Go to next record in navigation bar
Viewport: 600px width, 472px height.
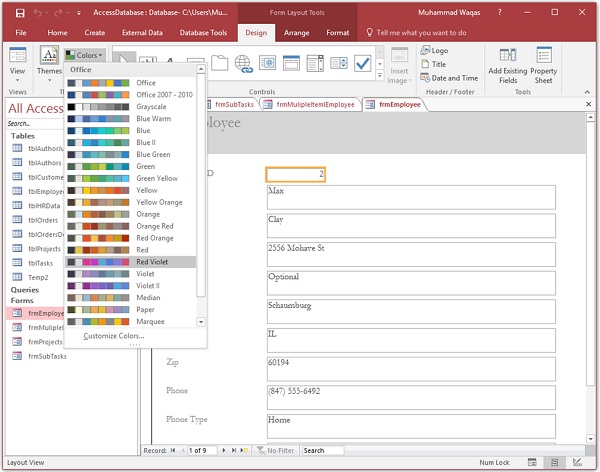[x=223, y=451]
